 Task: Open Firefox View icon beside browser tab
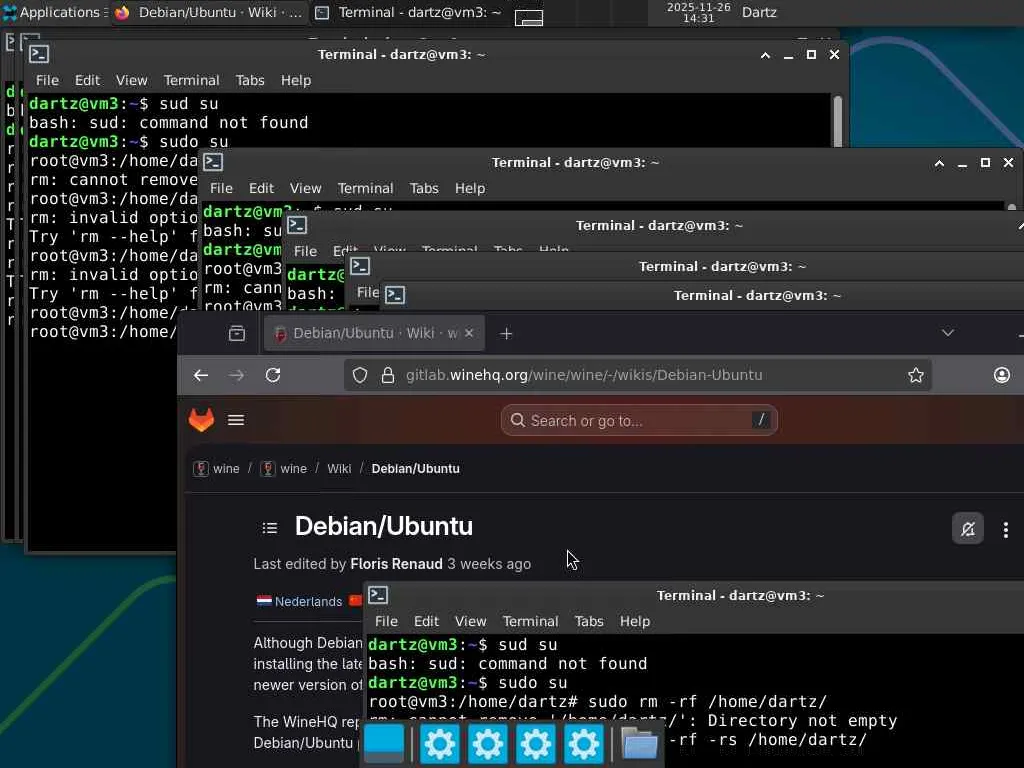click(237, 334)
